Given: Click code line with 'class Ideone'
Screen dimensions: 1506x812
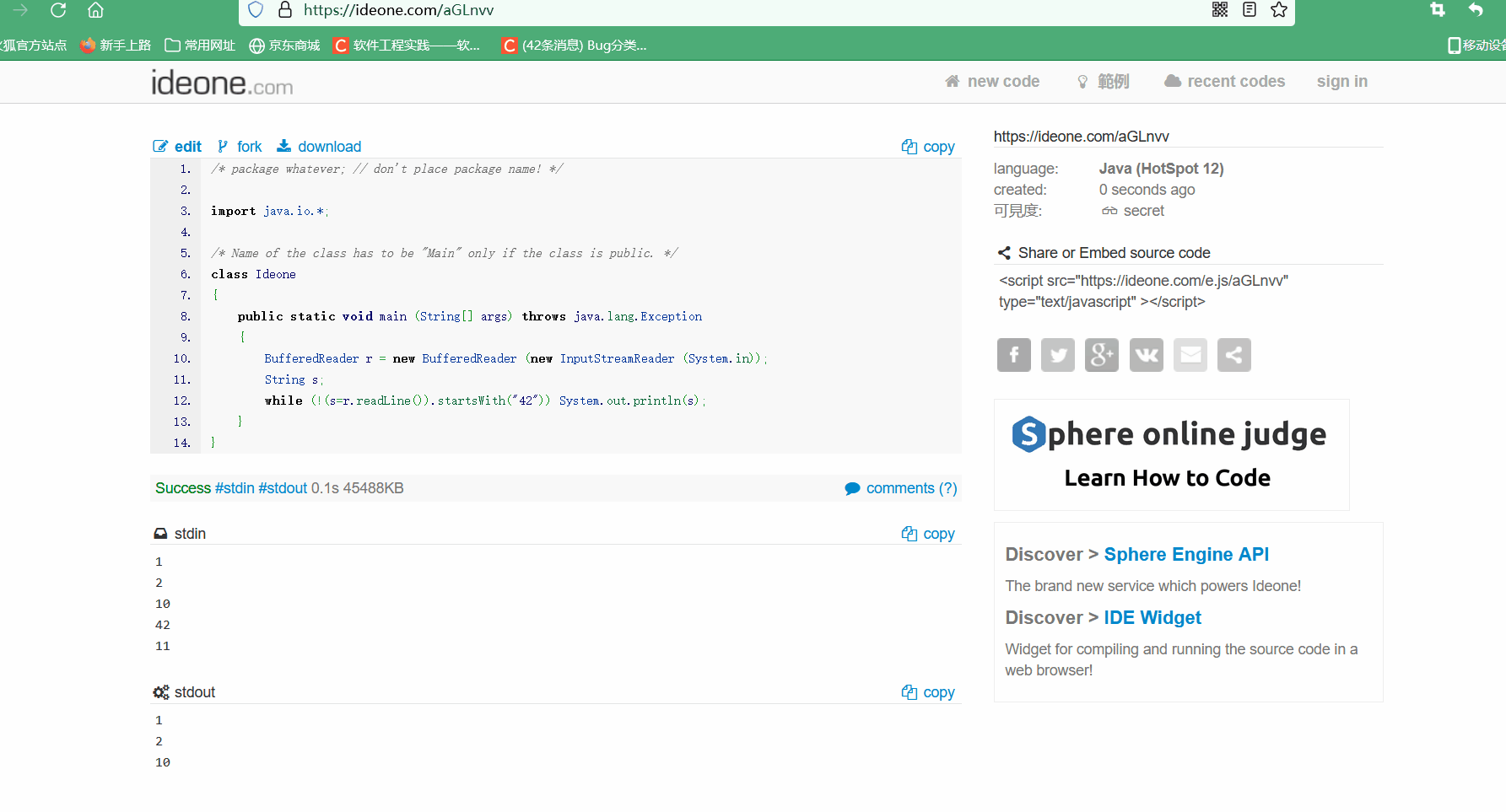Looking at the screenshot, I should [x=253, y=274].
